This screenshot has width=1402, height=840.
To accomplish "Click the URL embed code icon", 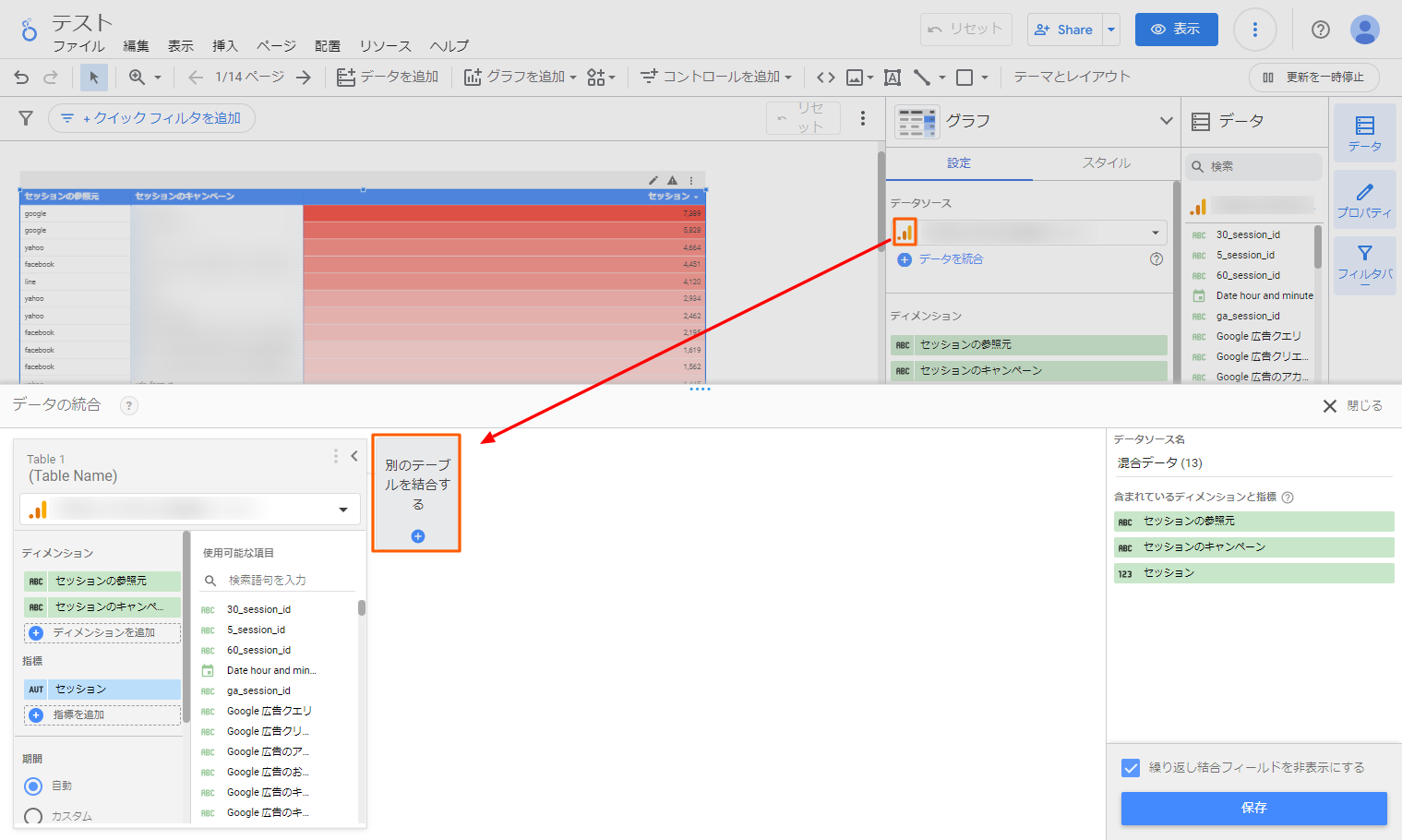I will tap(826, 78).
